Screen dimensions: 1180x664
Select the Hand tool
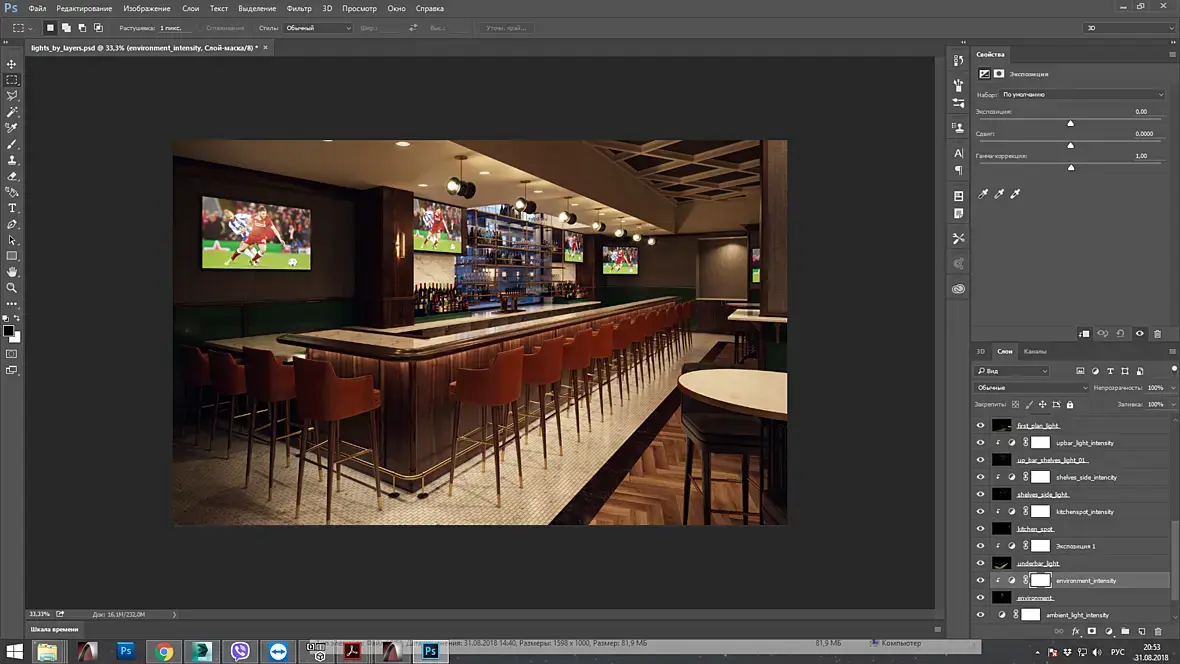point(12,272)
